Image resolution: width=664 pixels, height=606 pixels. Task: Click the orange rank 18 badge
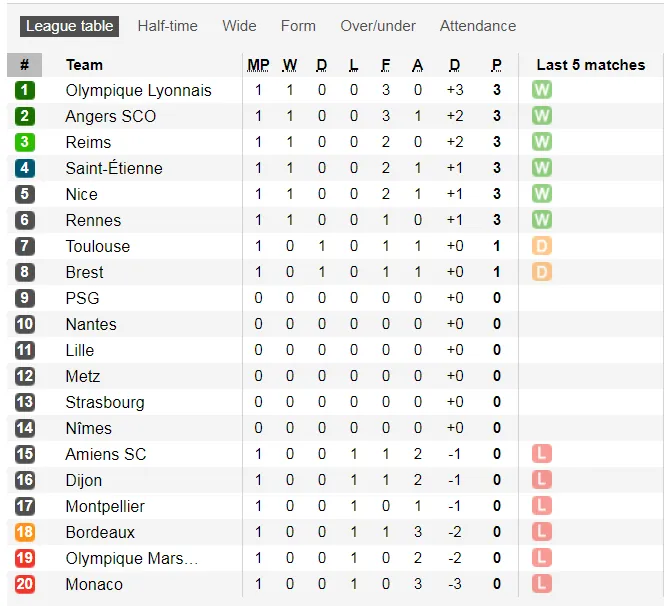(25, 532)
